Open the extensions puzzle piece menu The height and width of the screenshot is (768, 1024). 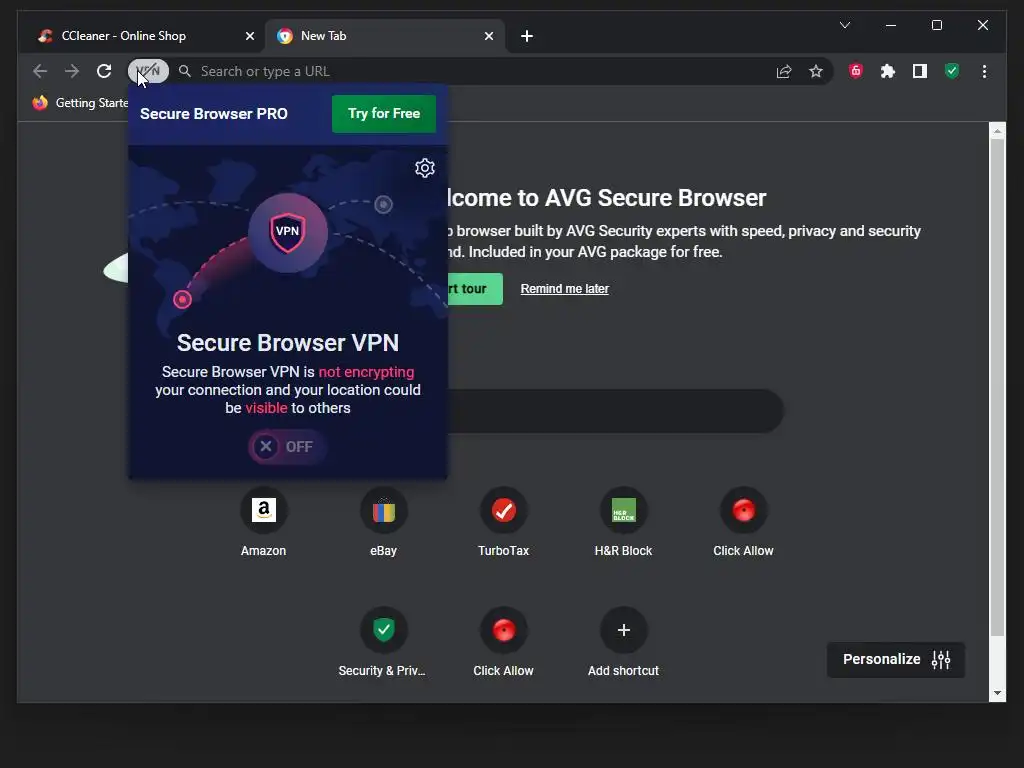coord(888,71)
